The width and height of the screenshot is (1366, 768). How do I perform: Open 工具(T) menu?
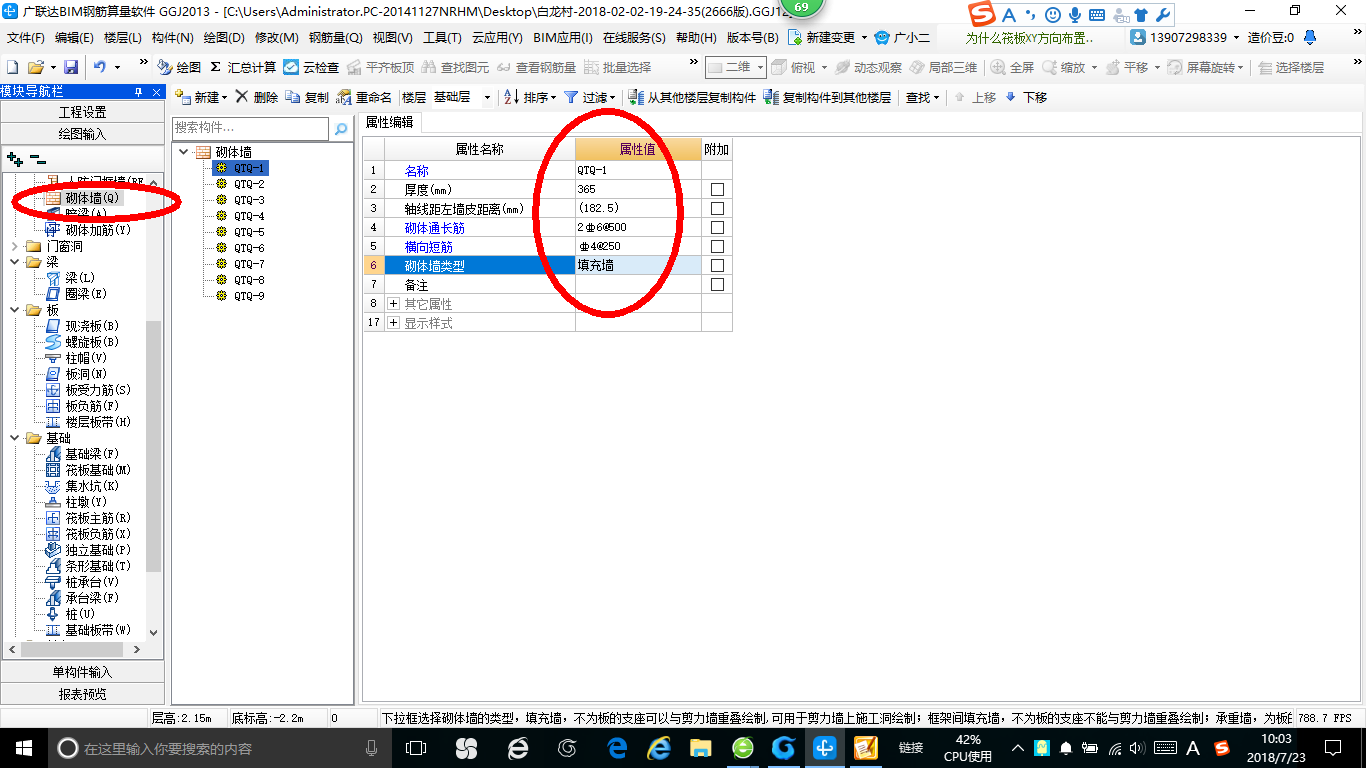click(442, 38)
